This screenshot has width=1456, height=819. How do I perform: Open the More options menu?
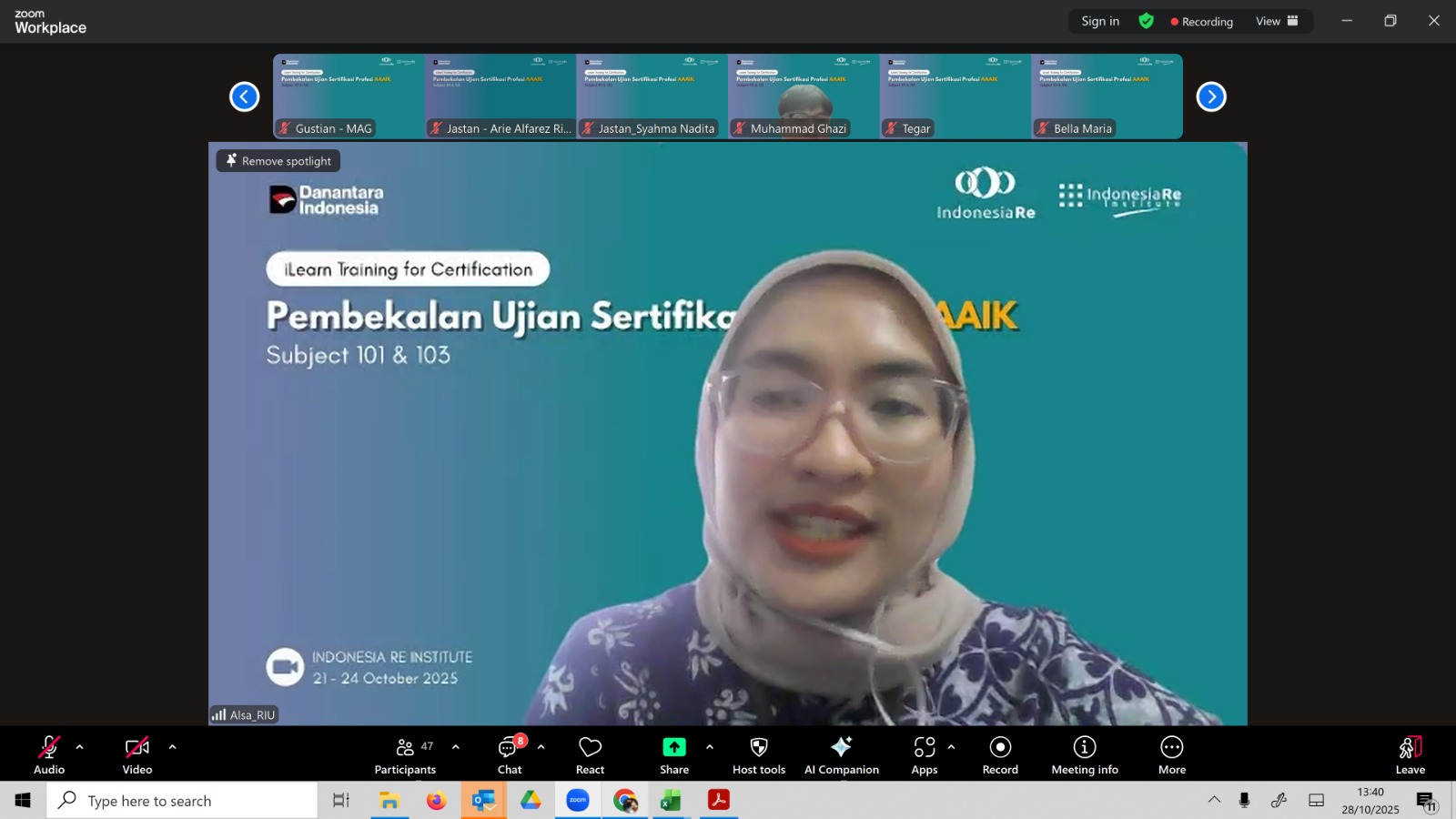click(x=1171, y=755)
